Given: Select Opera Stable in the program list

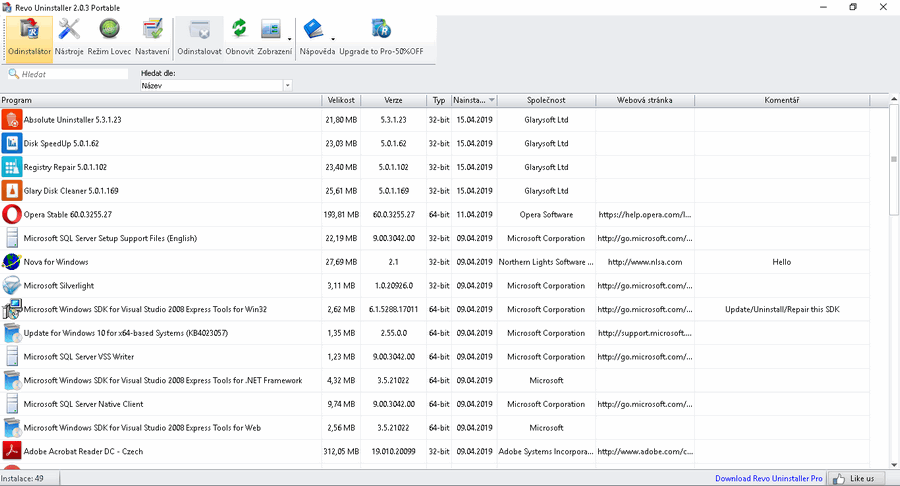Looking at the screenshot, I should point(68,214).
